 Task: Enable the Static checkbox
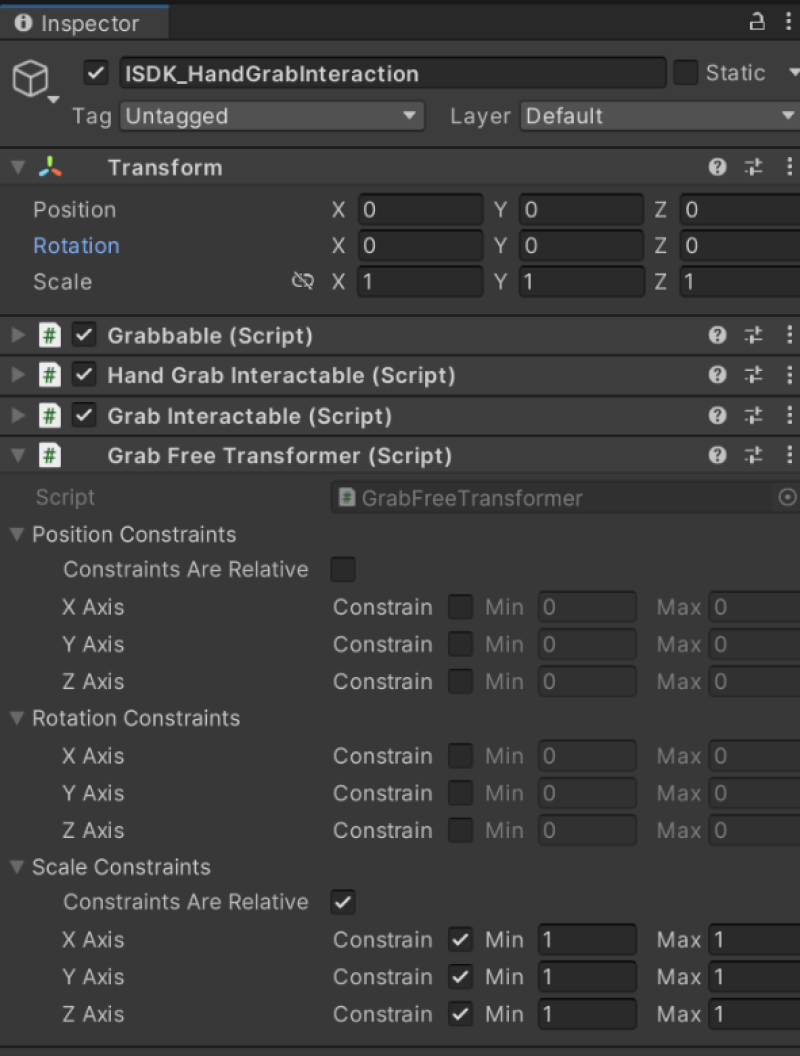pyautogui.click(x=686, y=72)
